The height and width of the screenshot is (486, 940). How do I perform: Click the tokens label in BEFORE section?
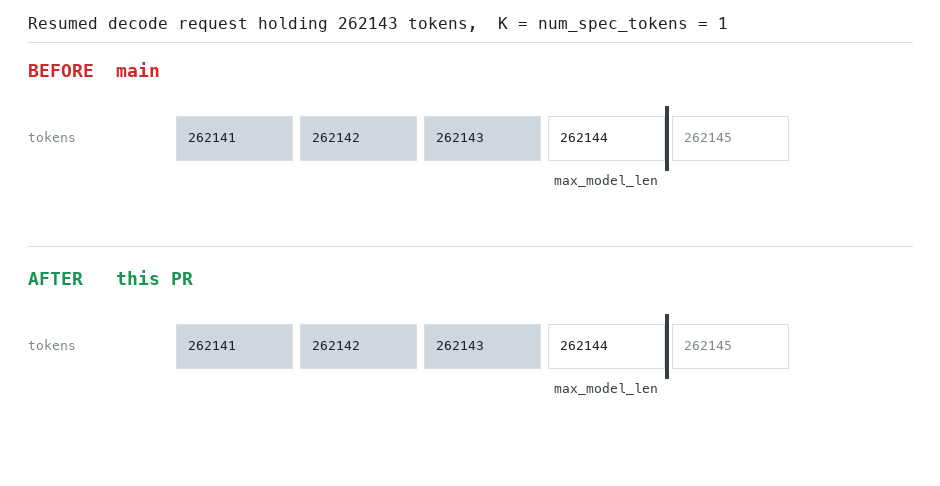point(52,138)
